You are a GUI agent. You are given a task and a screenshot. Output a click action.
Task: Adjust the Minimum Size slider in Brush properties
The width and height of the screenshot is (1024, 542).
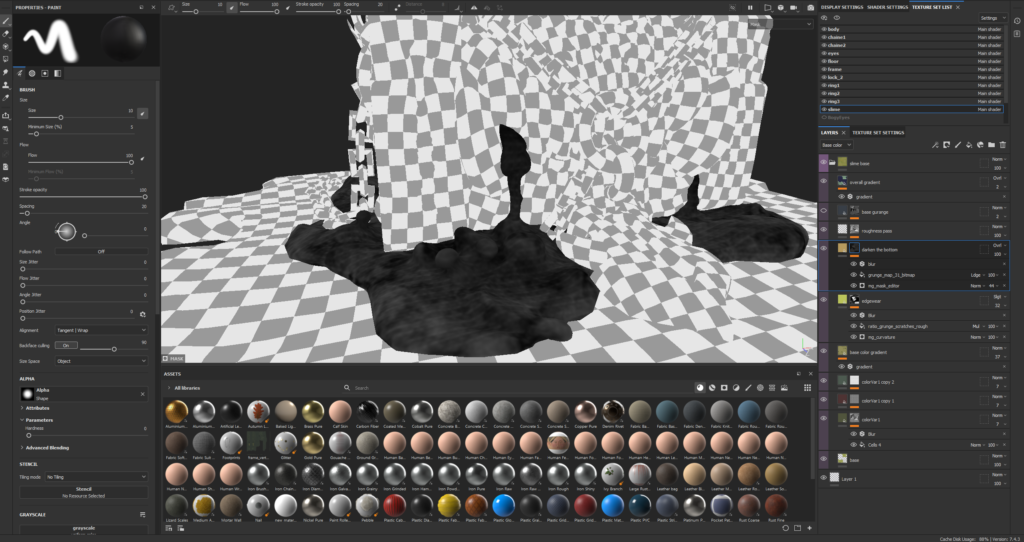click(82, 133)
